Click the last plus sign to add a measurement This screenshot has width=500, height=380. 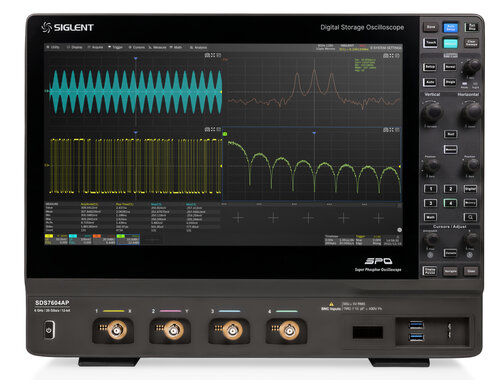coord(378,218)
